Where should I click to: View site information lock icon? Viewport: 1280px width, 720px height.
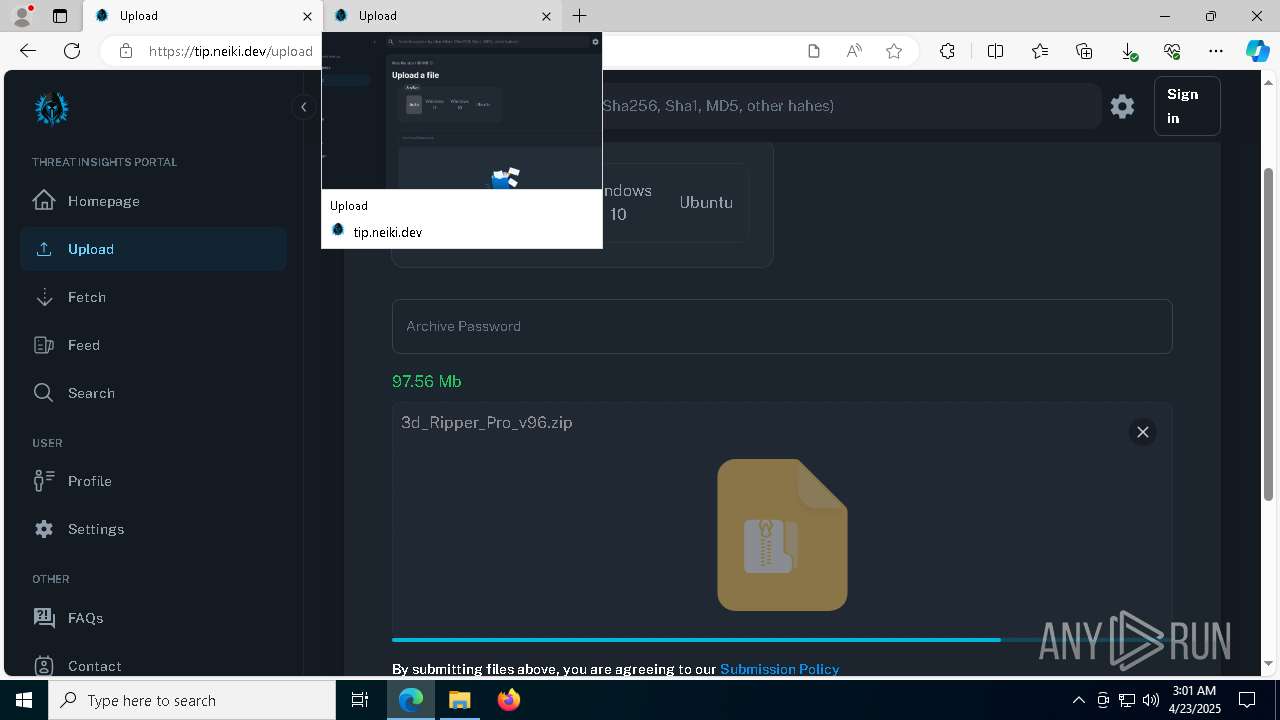(x=126, y=51)
